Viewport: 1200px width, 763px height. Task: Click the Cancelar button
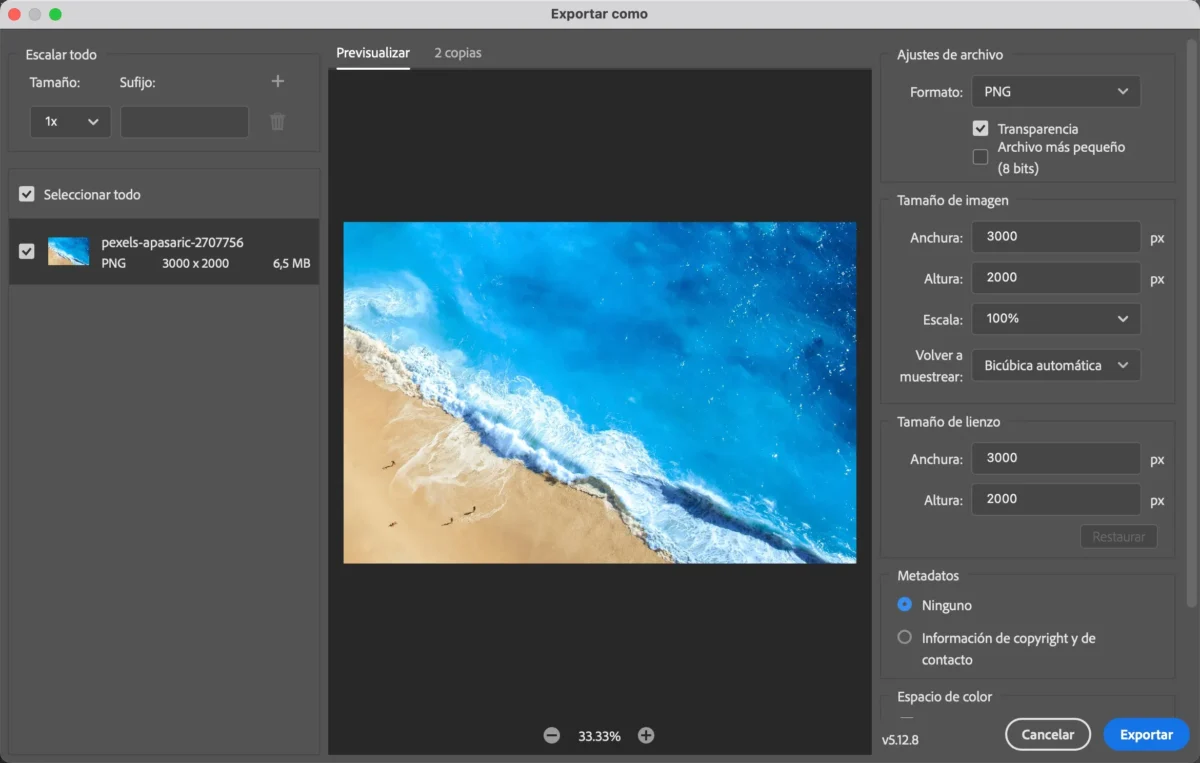click(1048, 734)
